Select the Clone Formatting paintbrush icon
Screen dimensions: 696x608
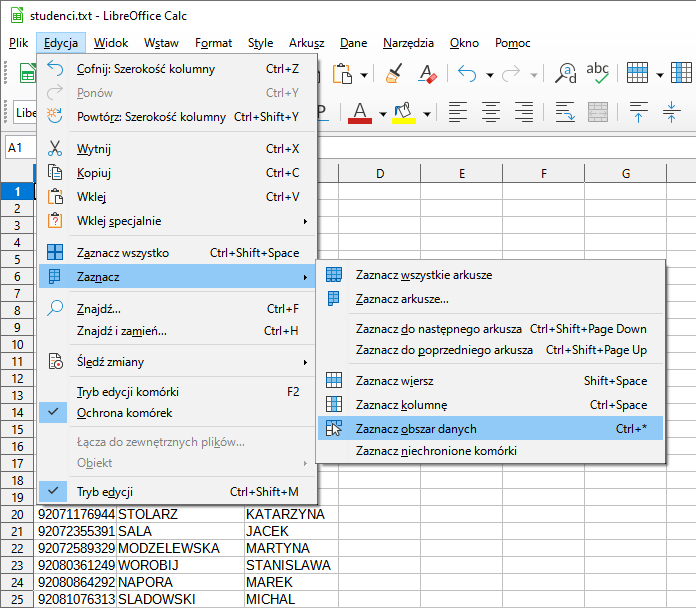pos(394,74)
